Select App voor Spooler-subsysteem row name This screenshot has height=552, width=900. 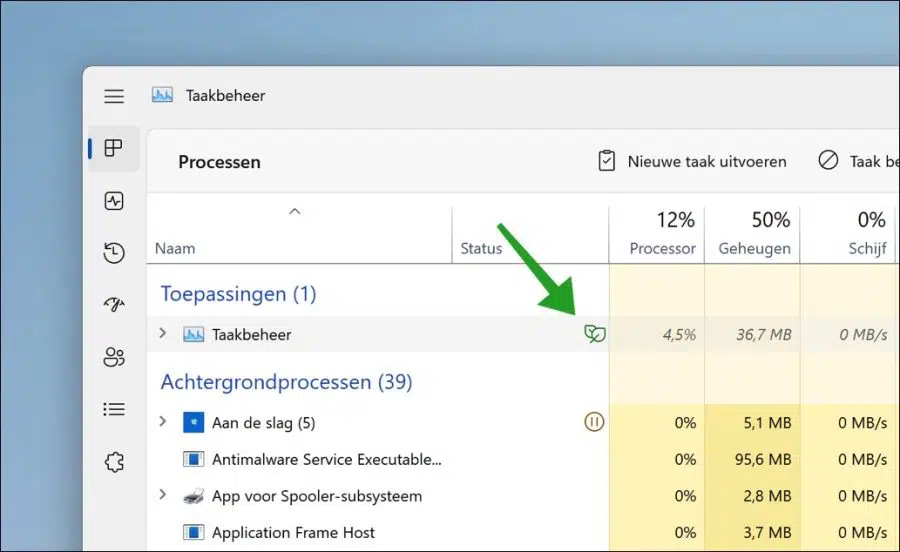tap(317, 496)
